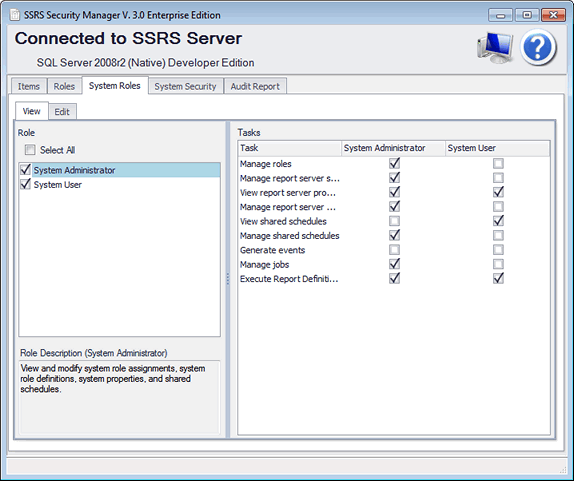Toggle Manage shared schedules for System Administrator
574x481 pixels.
[x=394, y=235]
